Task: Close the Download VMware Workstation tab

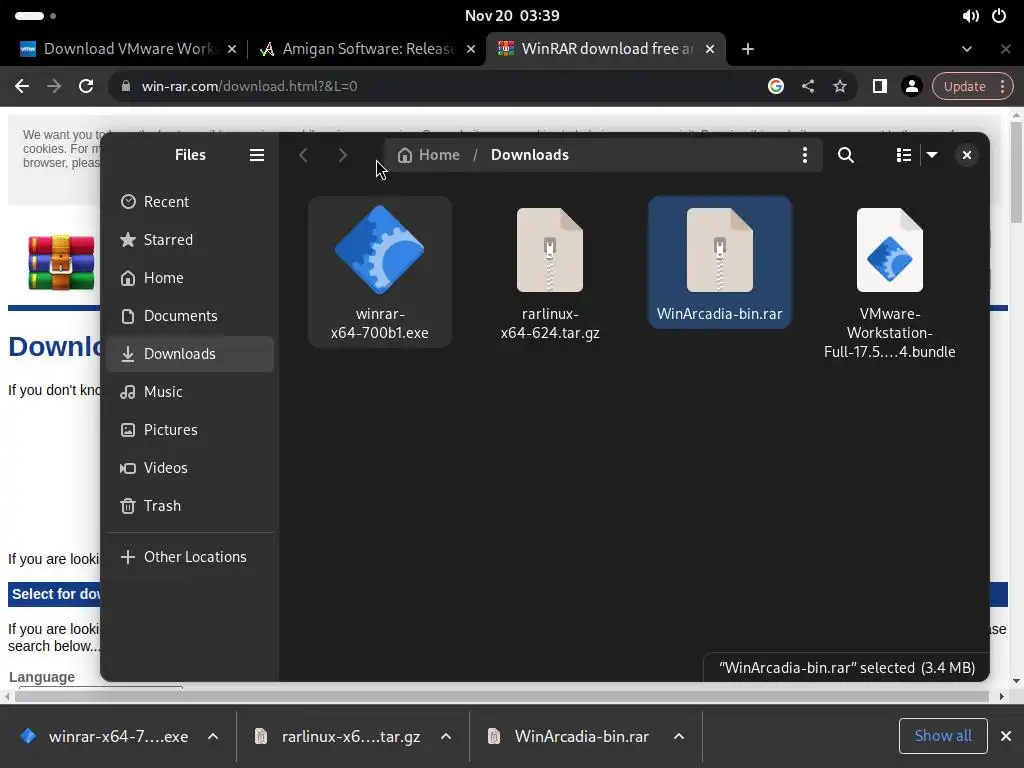Action: click(x=232, y=49)
